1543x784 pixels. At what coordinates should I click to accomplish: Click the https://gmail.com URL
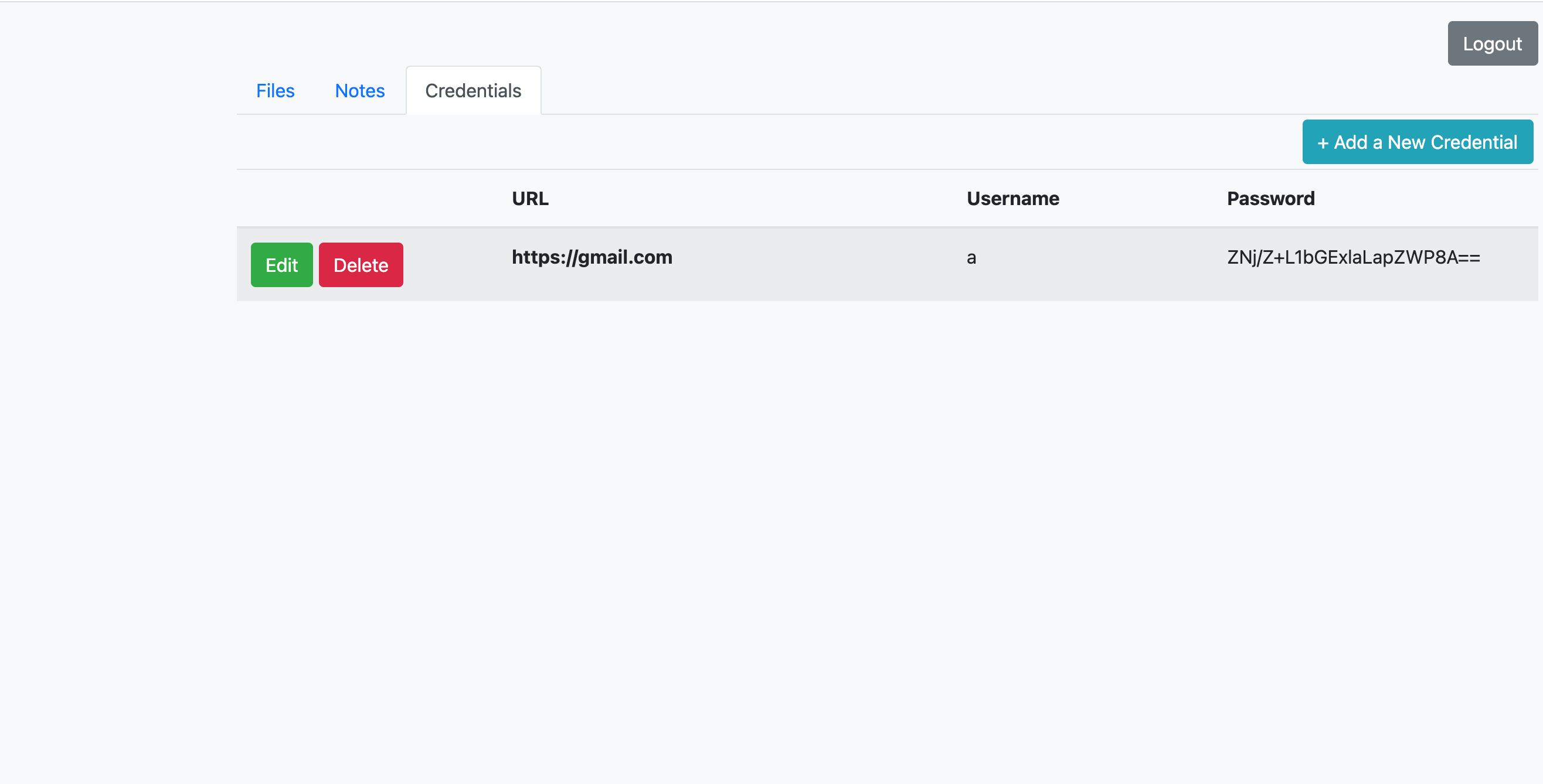click(592, 257)
